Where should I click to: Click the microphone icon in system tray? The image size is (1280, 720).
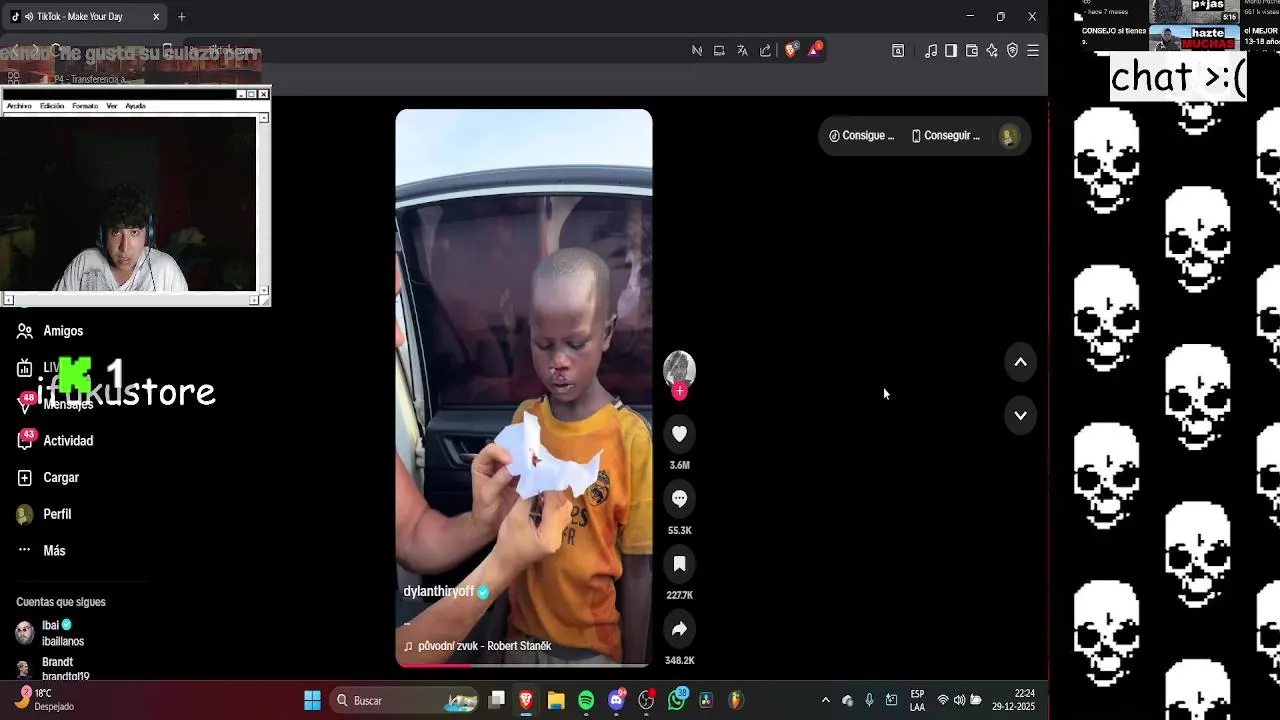coord(869,700)
